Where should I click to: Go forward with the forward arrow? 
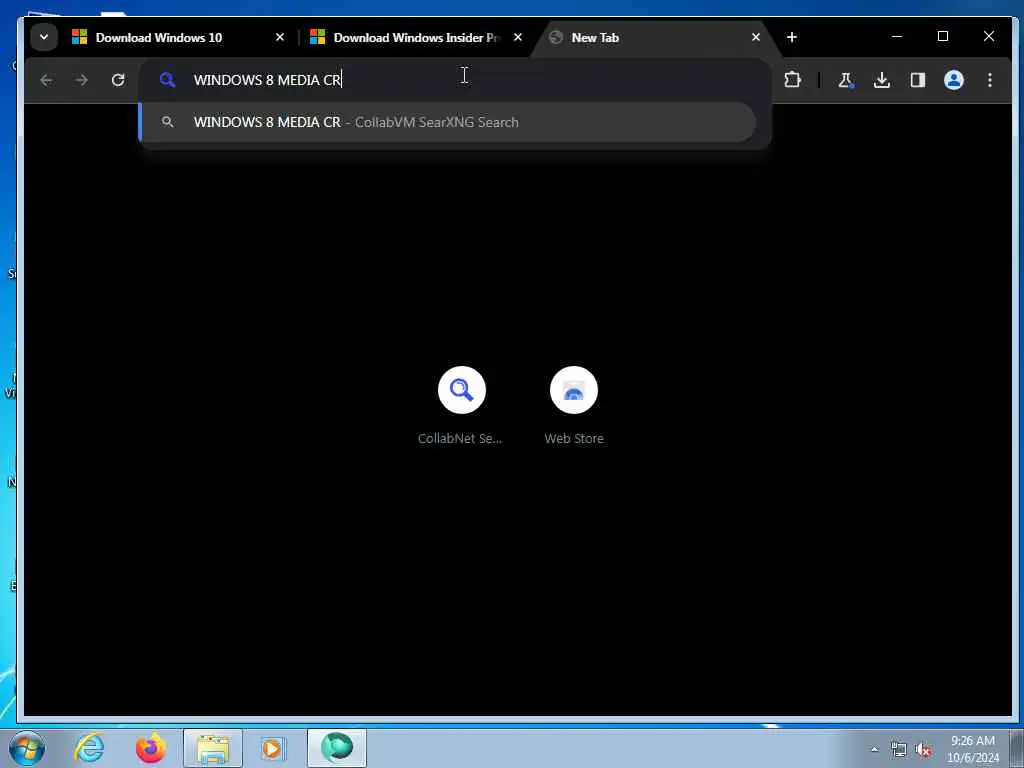(x=82, y=80)
